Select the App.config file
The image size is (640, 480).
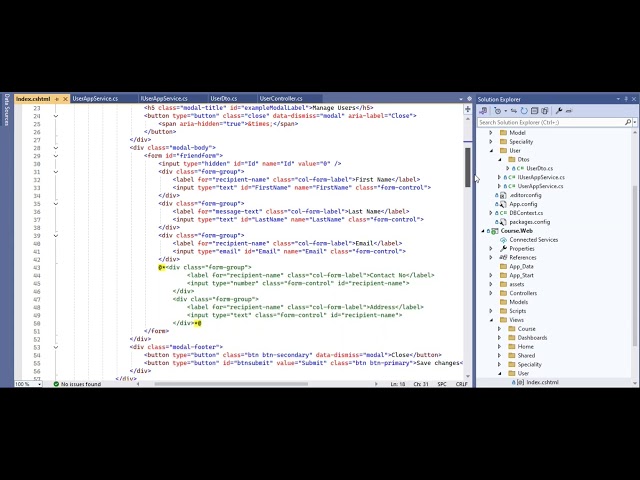click(x=523, y=204)
